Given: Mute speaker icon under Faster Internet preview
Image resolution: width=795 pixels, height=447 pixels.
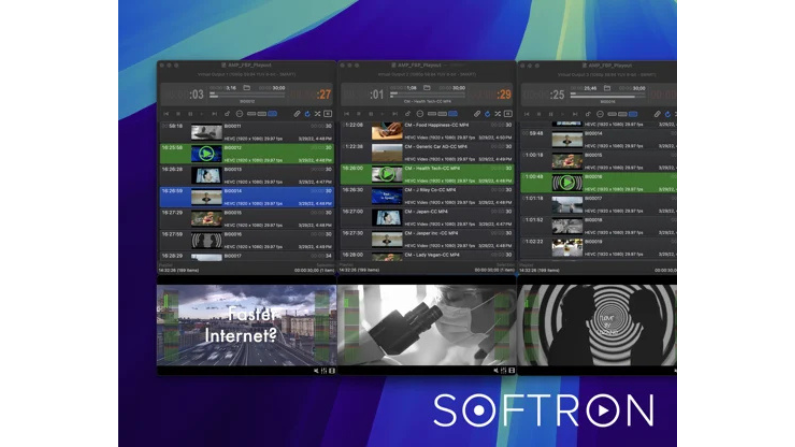Looking at the screenshot, I should (x=316, y=371).
